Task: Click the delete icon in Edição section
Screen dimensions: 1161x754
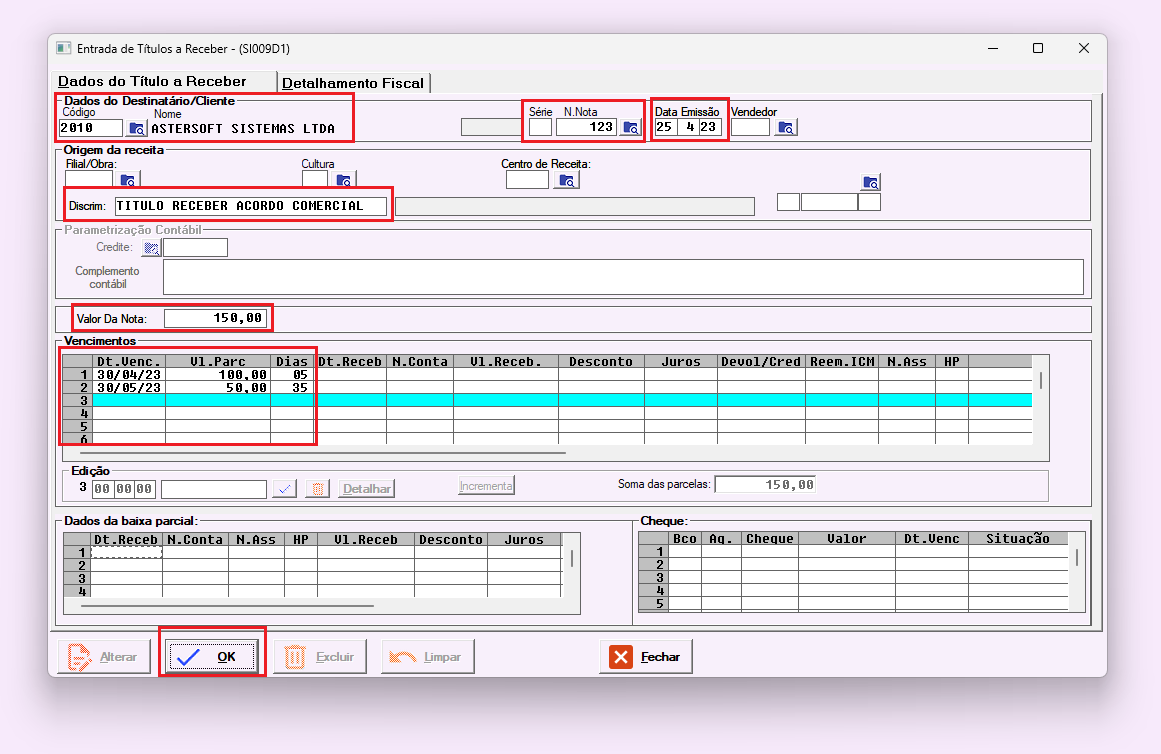Action: click(316, 488)
